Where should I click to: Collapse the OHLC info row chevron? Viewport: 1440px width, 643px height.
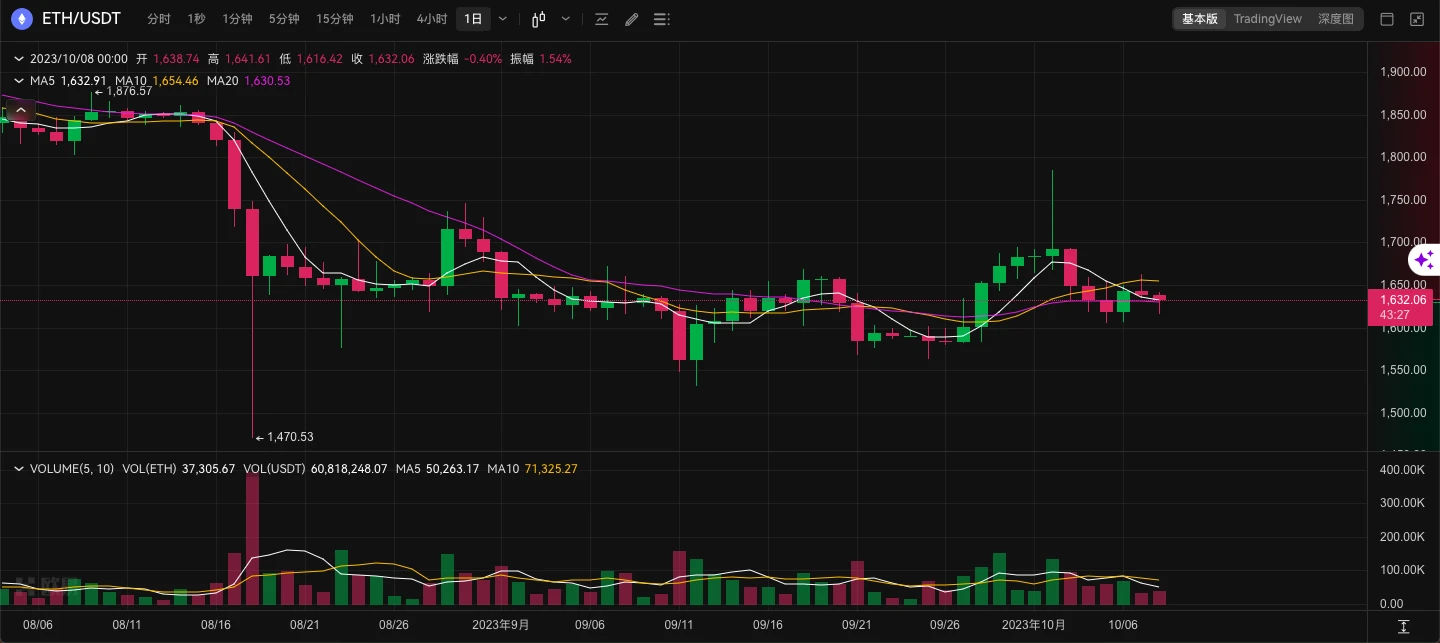point(19,59)
